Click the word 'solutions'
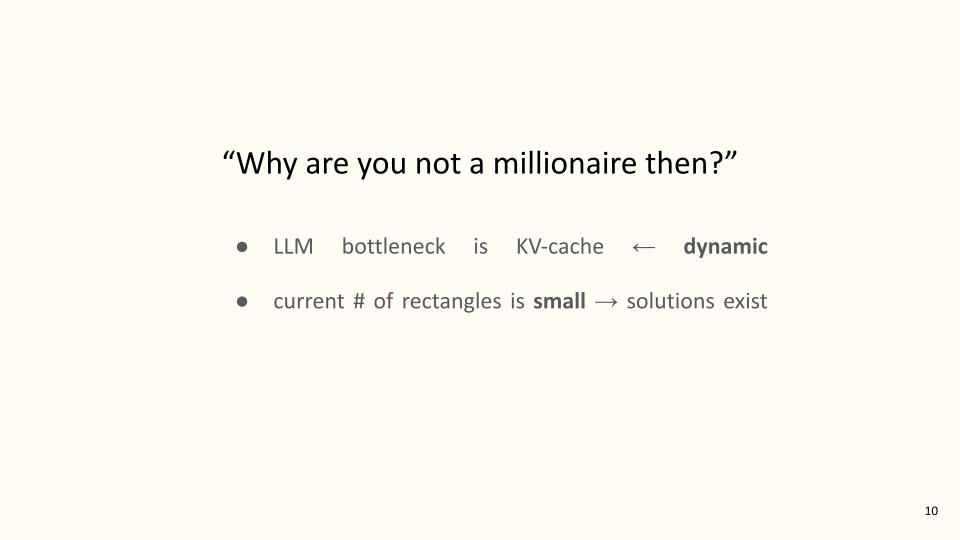Image resolution: width=960 pixels, height=540 pixels. [x=670, y=301]
